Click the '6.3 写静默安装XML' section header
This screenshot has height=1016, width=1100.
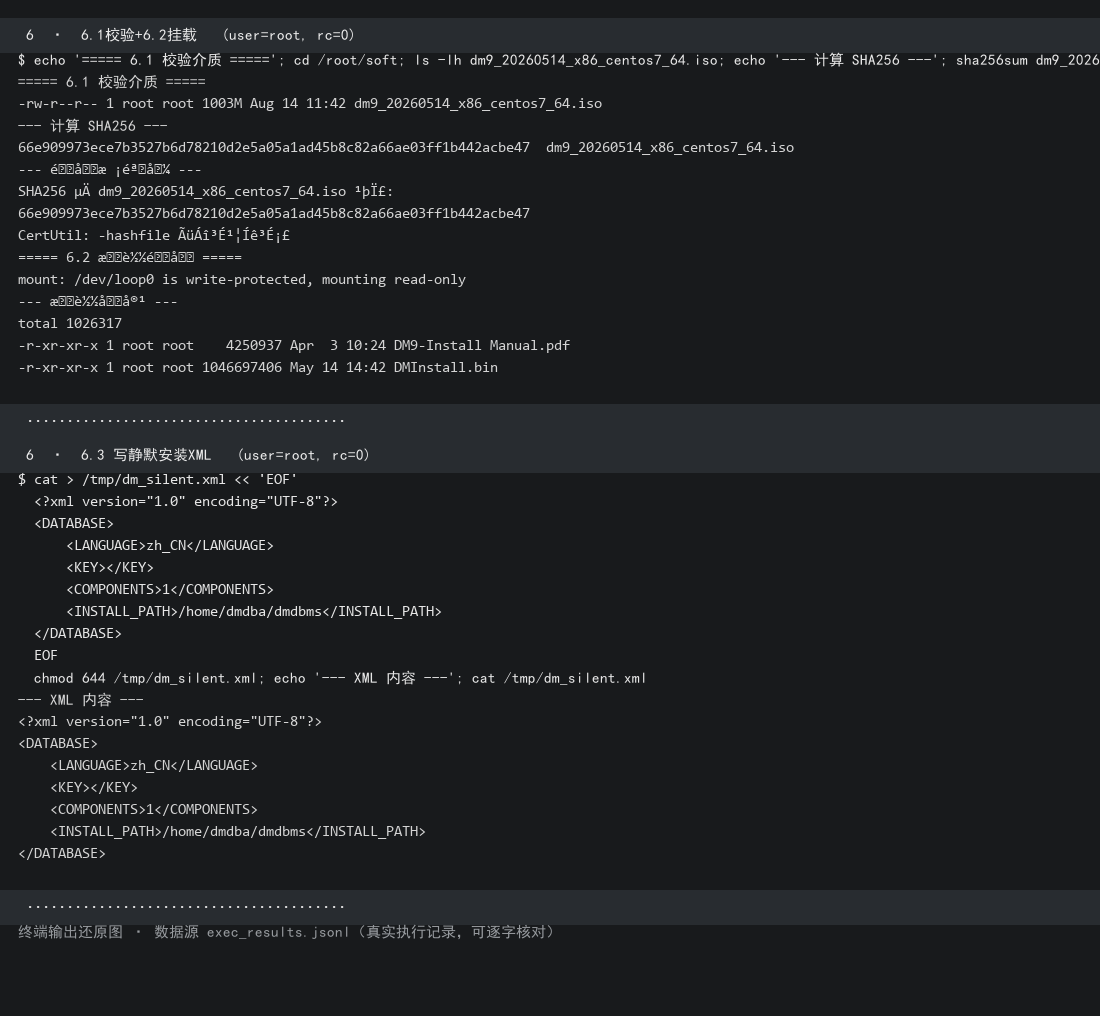198,455
